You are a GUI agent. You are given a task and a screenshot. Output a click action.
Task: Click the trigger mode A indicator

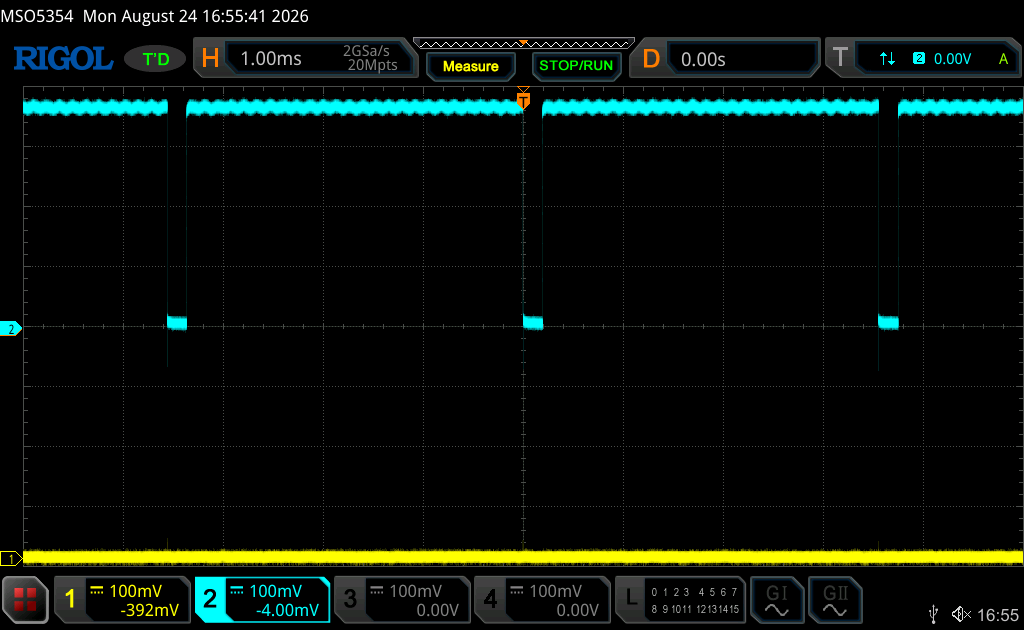pos(1003,59)
